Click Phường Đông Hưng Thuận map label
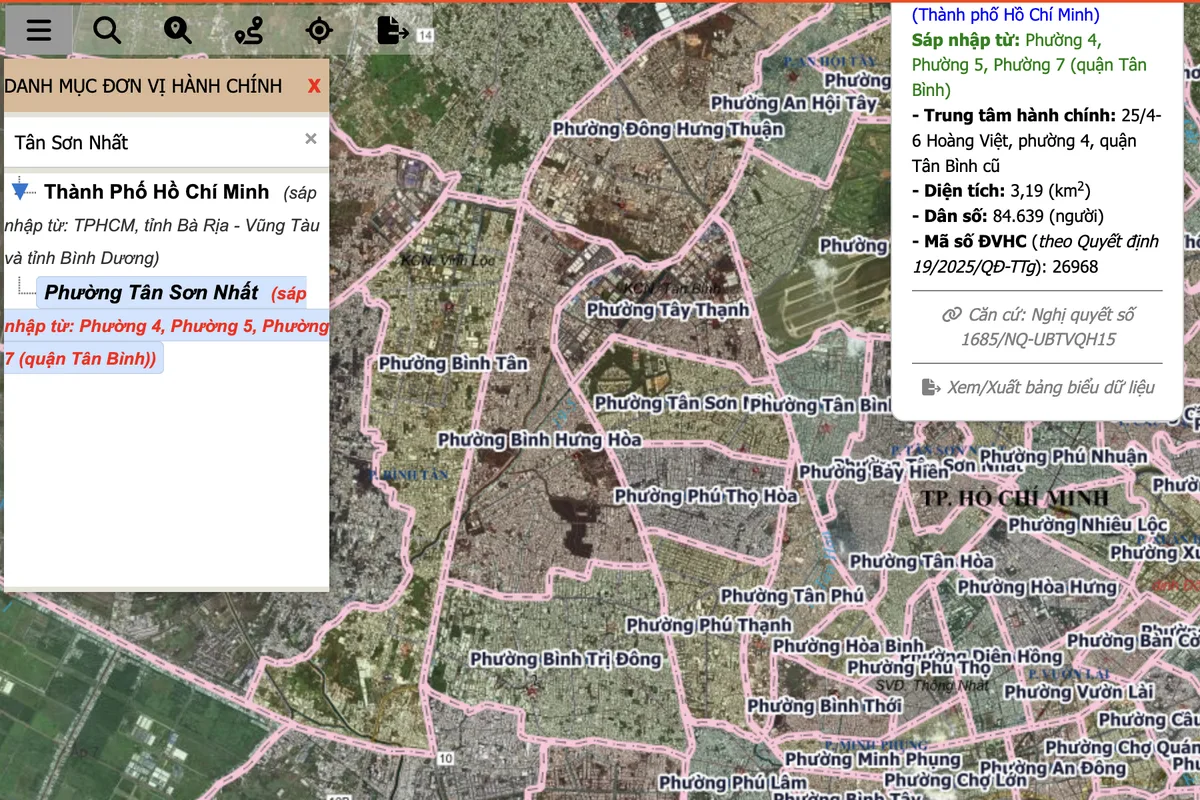The image size is (1200, 800). click(668, 129)
